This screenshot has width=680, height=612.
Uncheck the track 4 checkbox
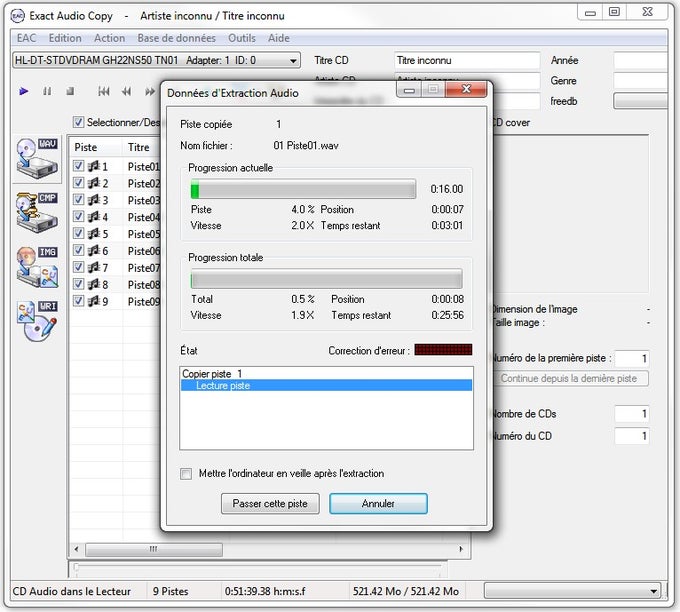[78, 217]
